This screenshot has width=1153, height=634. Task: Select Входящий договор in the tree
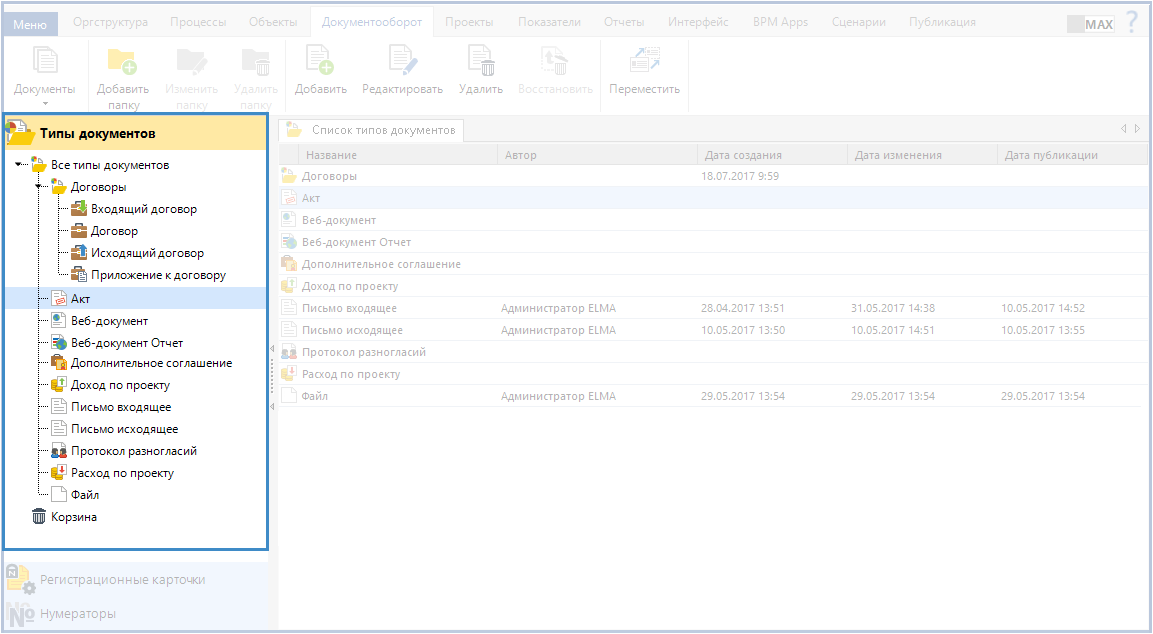pyautogui.click(x=143, y=209)
